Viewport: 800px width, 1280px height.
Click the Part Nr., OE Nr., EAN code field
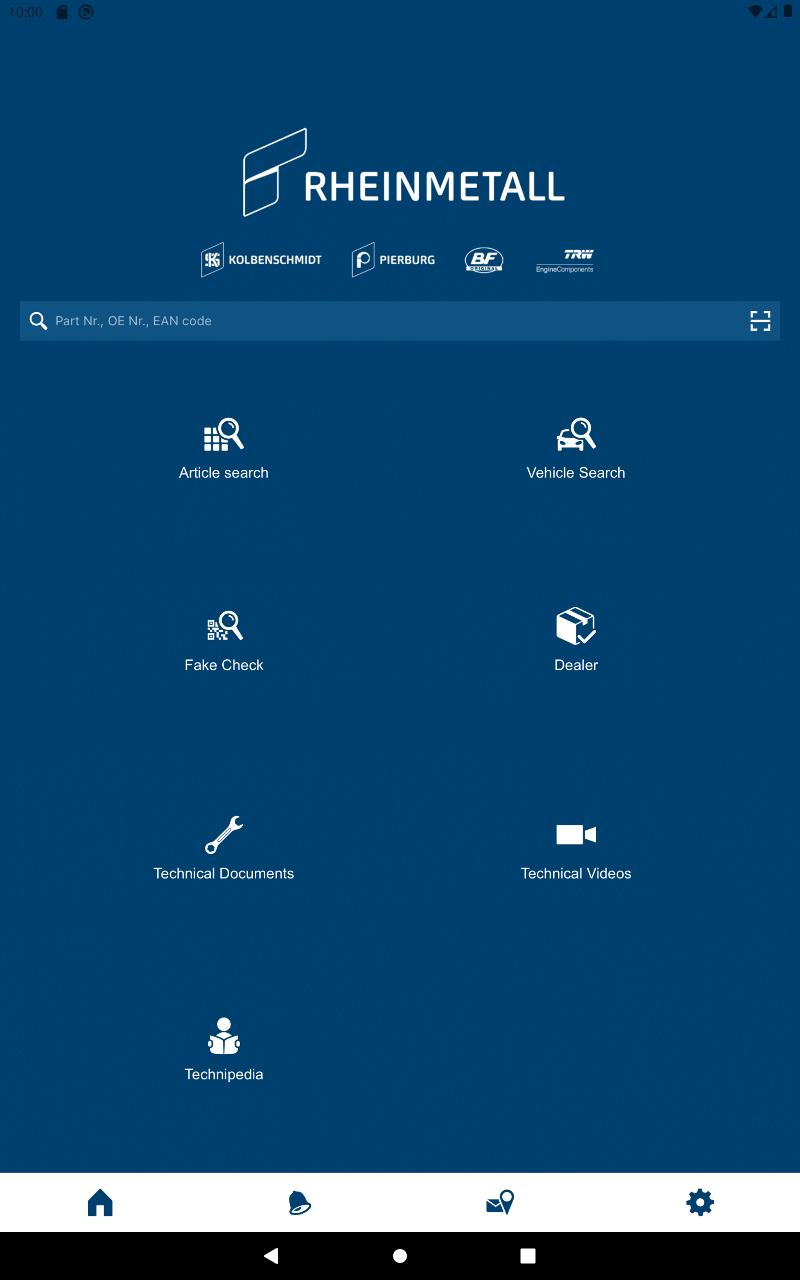pyautogui.click(x=400, y=321)
